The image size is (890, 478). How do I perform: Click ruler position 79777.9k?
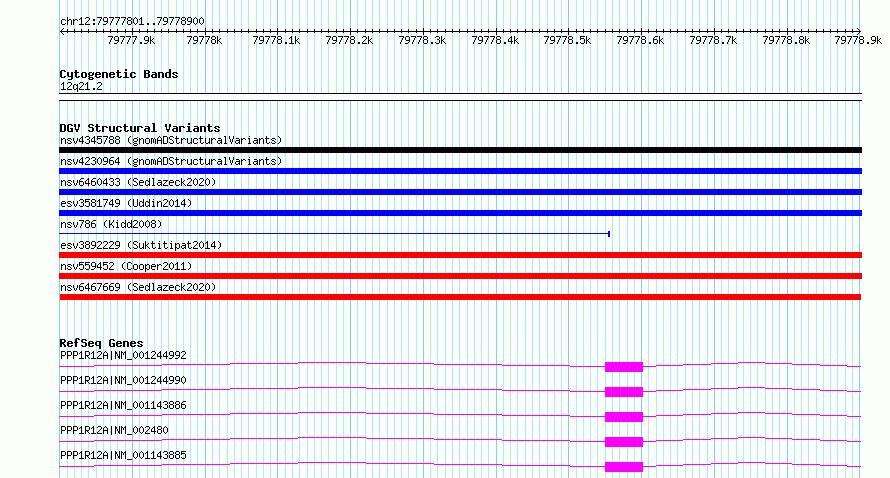click(x=131, y=40)
